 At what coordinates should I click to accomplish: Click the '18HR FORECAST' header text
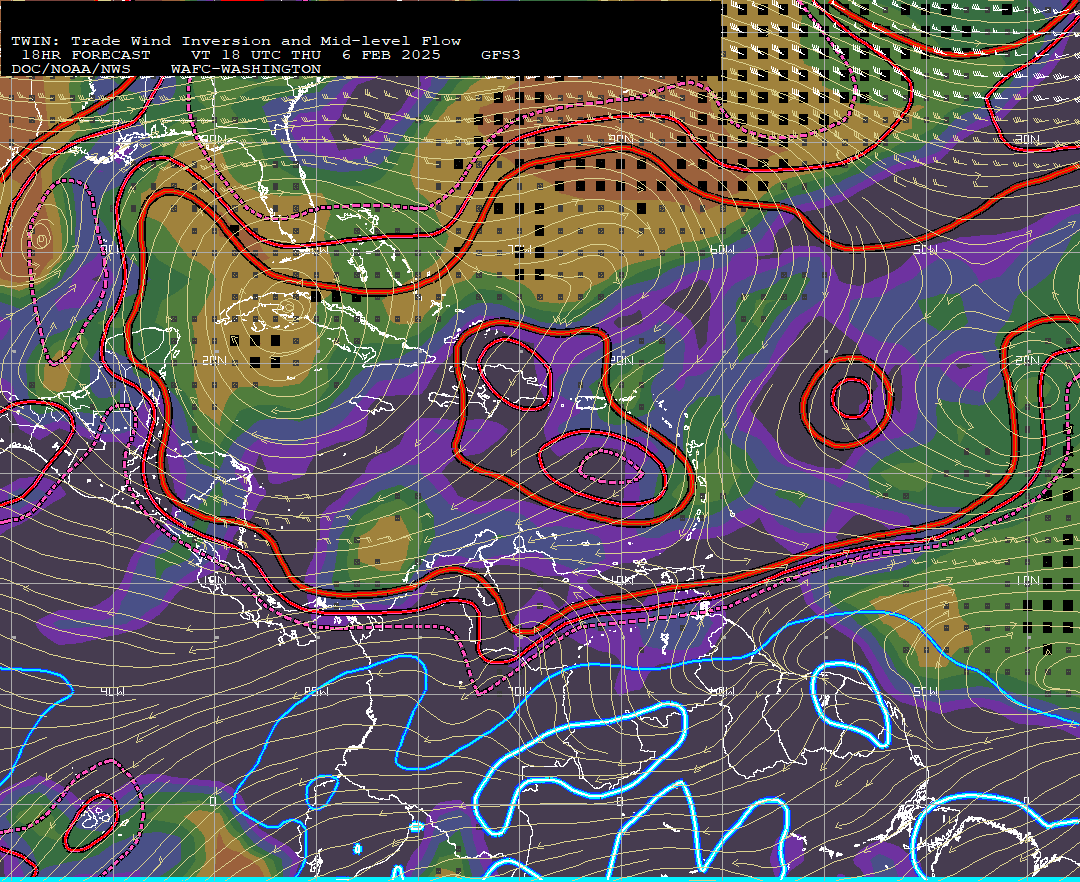[85, 55]
